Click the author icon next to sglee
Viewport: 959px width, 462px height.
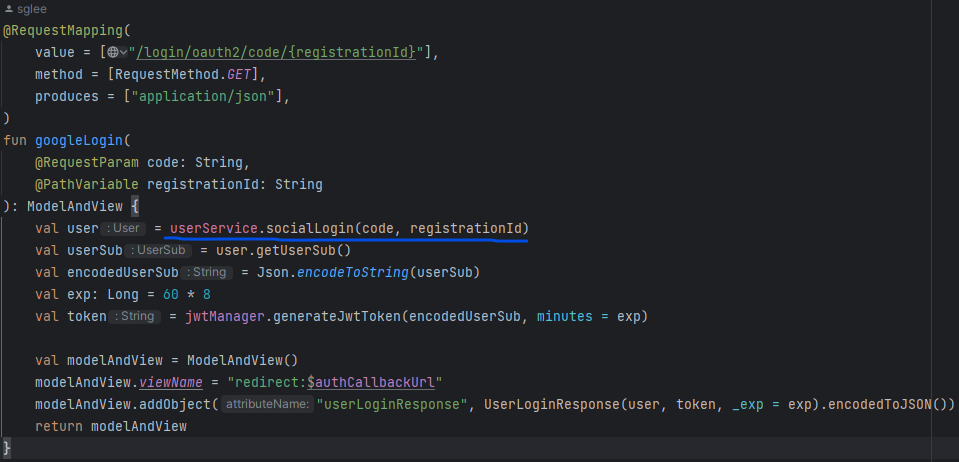tap(9, 9)
